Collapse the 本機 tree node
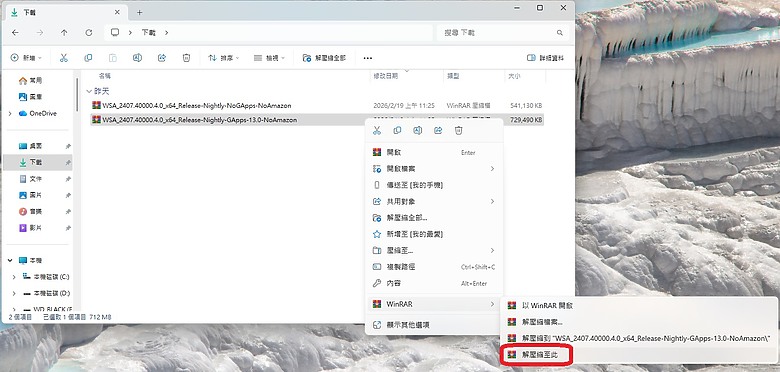Viewport: 780px width, 372px height. (10, 261)
